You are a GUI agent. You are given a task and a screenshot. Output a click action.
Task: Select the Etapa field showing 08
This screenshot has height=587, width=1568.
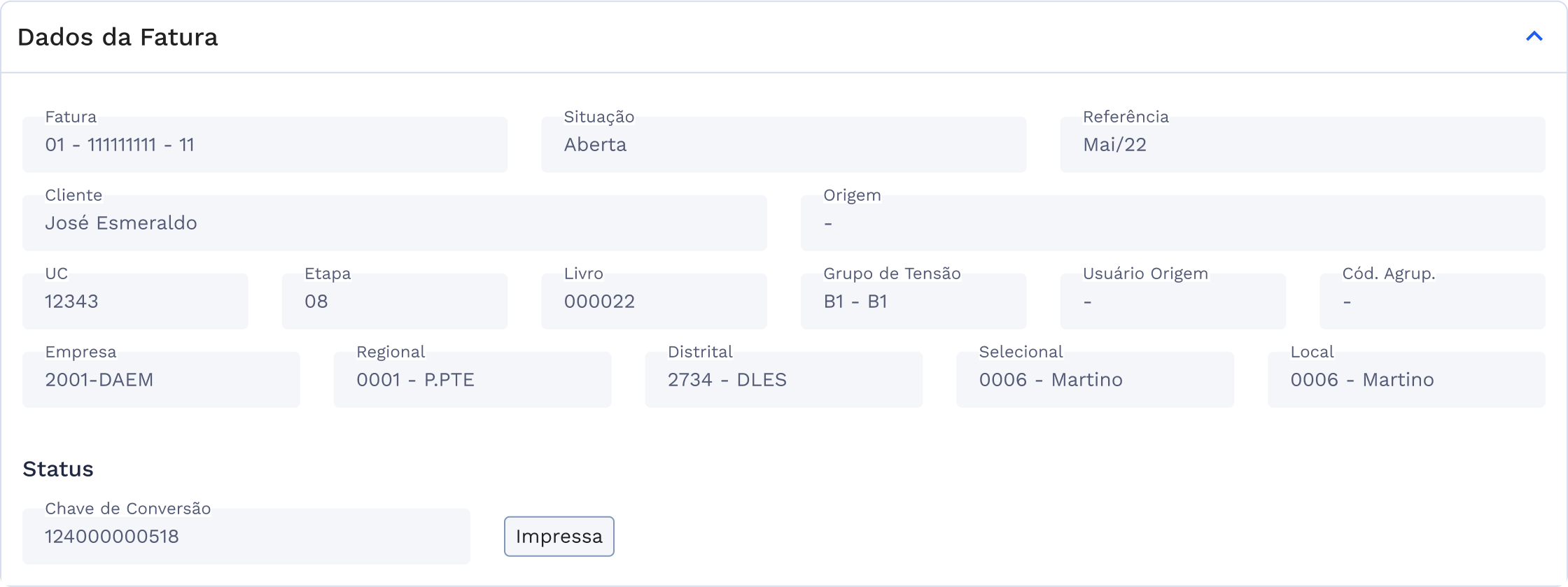(394, 301)
